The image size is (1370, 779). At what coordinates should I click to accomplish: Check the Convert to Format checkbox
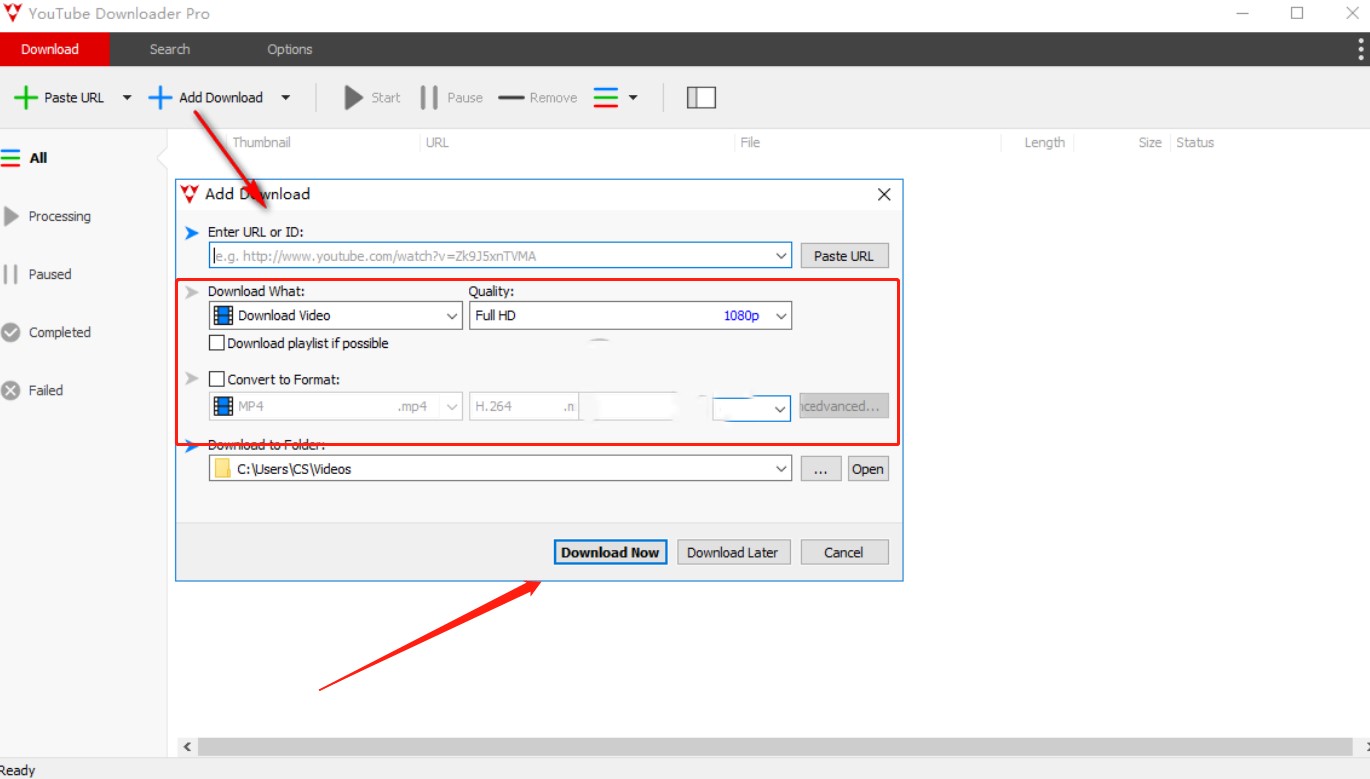[216, 379]
